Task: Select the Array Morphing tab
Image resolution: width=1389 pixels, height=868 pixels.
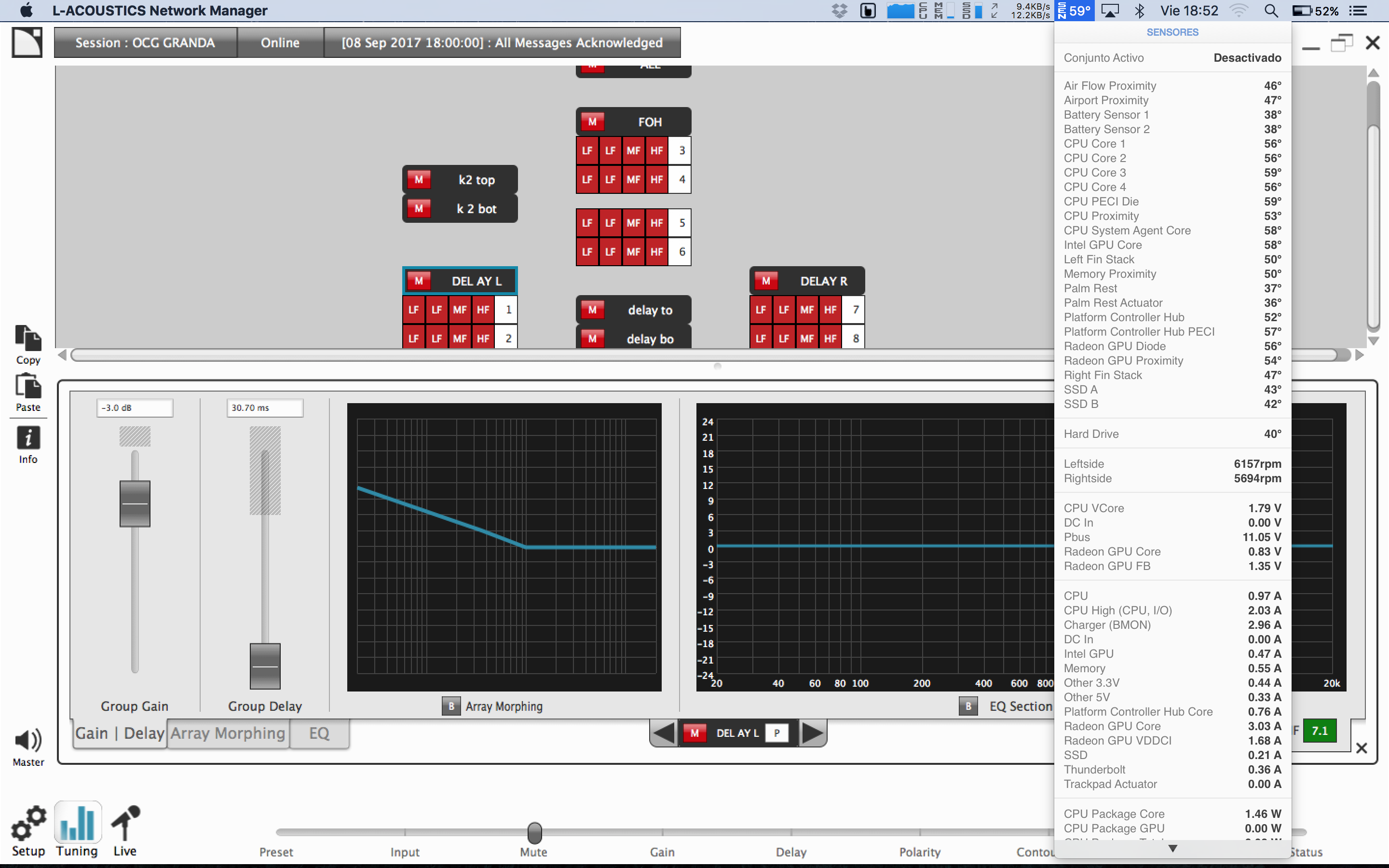Action: tap(228, 733)
